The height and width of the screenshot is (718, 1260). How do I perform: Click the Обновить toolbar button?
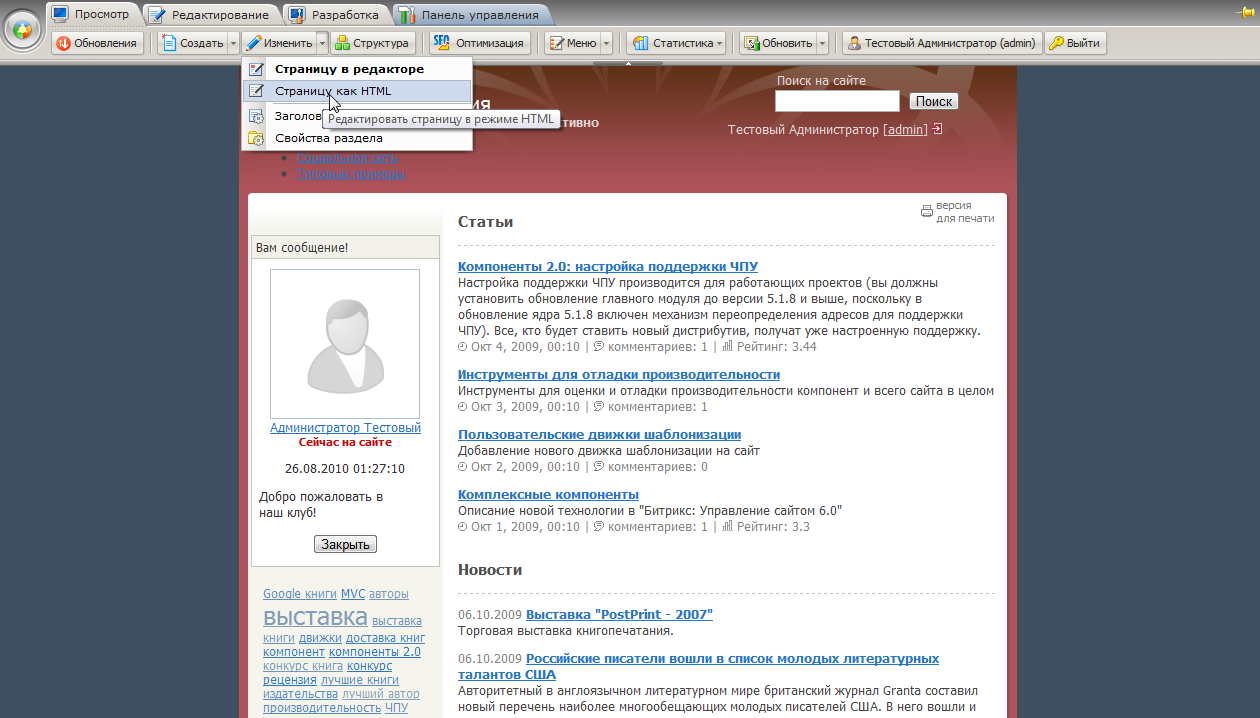coord(778,43)
